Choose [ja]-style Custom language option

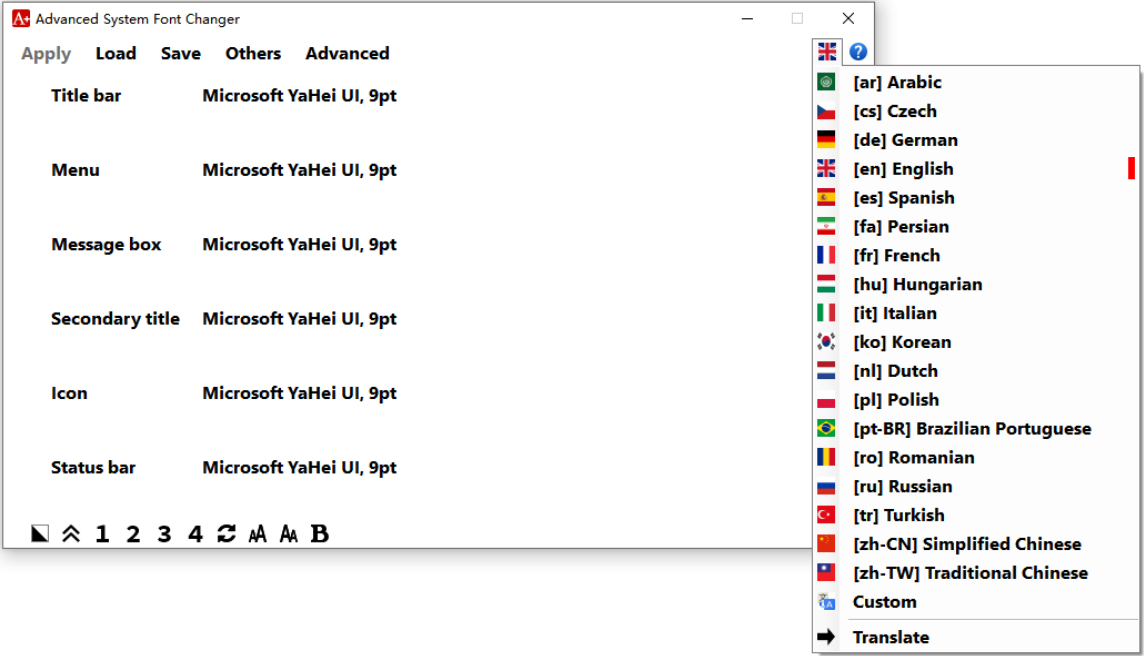884,601
